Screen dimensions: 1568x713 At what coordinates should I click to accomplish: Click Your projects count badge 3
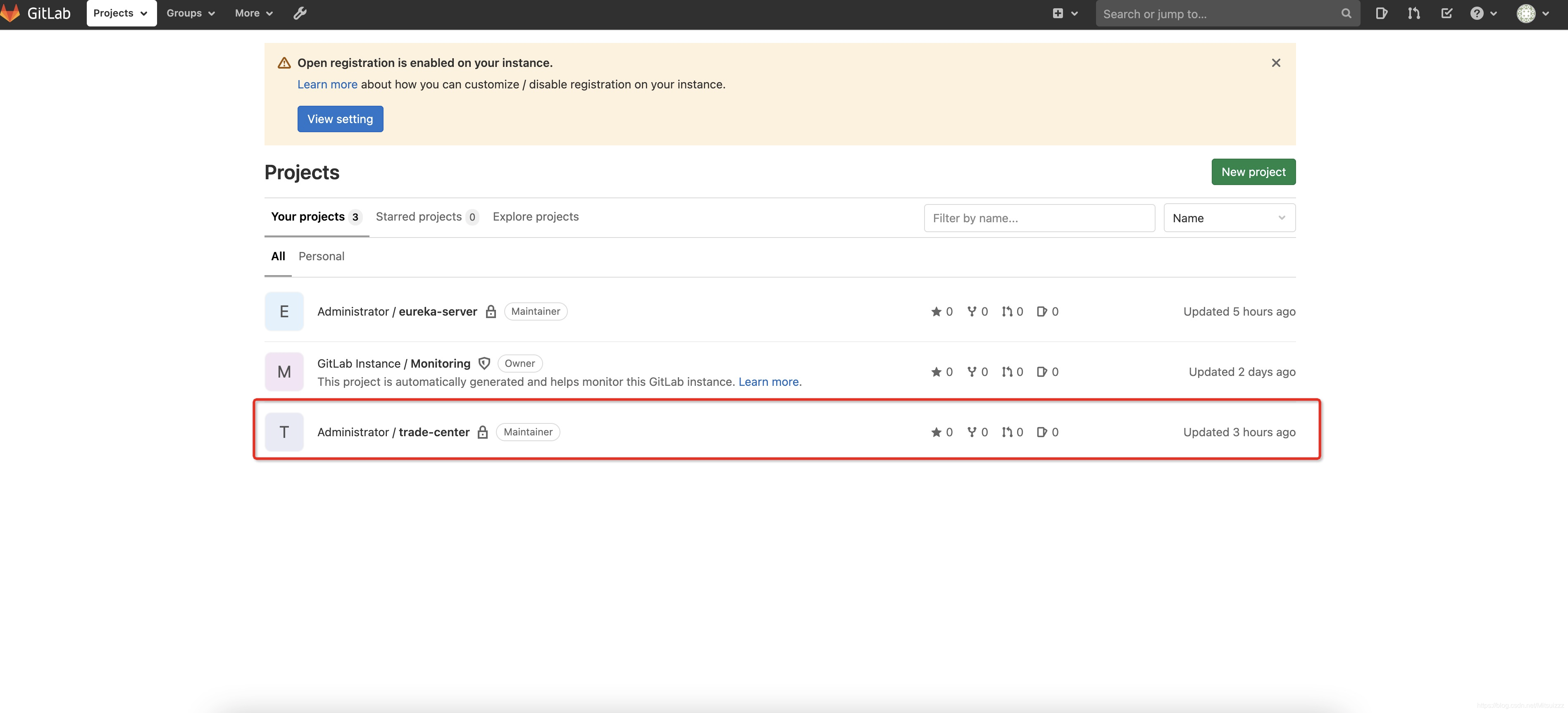click(355, 217)
